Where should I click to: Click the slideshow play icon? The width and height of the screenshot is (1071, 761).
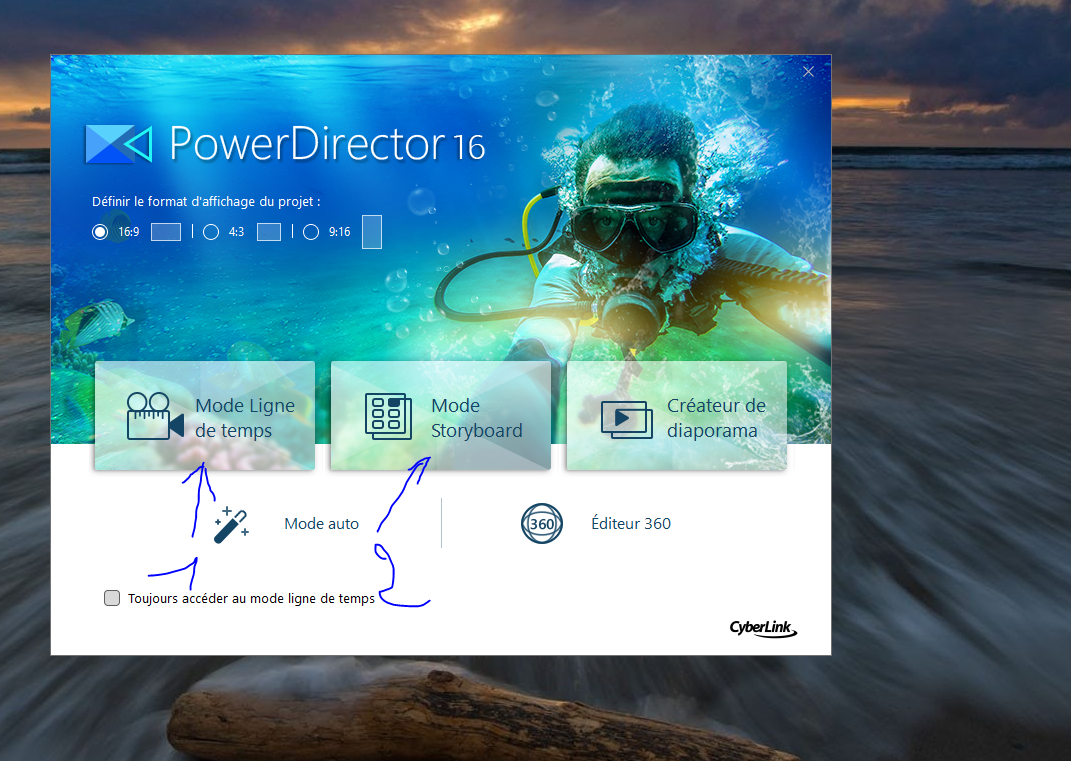click(x=626, y=418)
